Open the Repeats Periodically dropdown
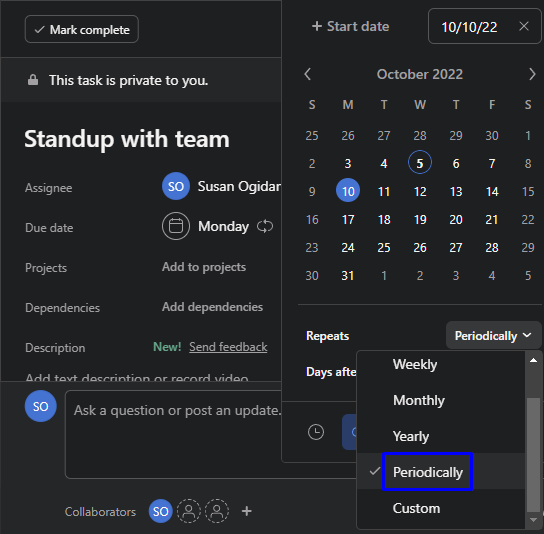 click(493, 336)
